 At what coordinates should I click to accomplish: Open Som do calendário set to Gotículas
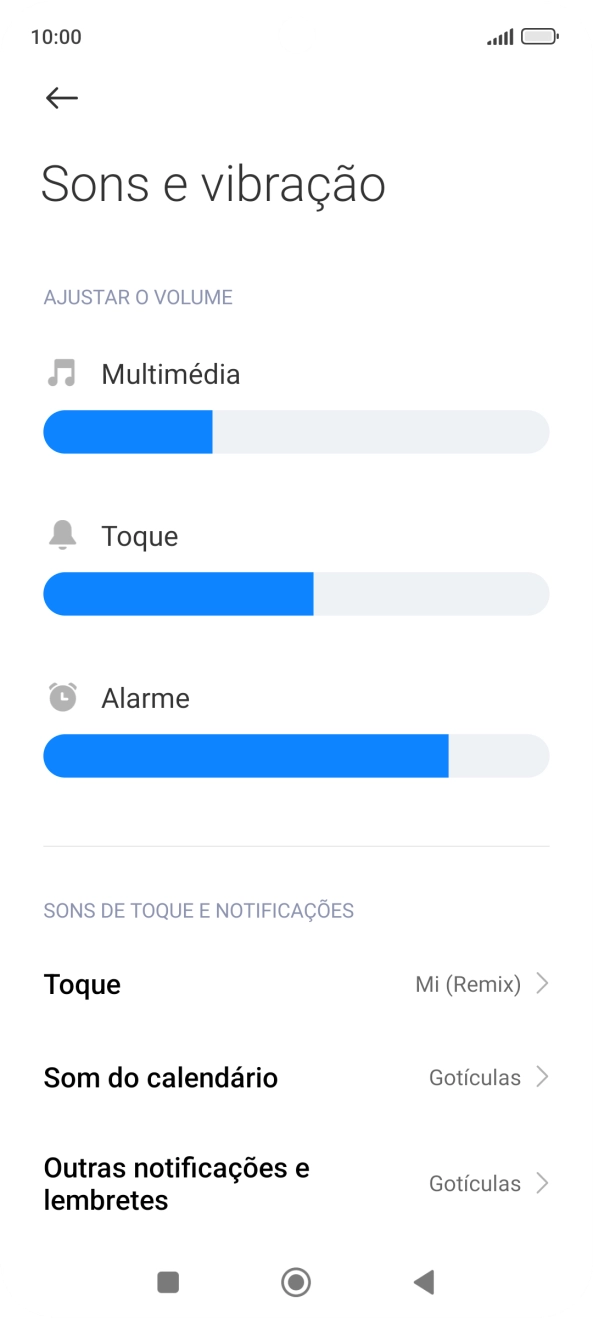click(x=296, y=1077)
